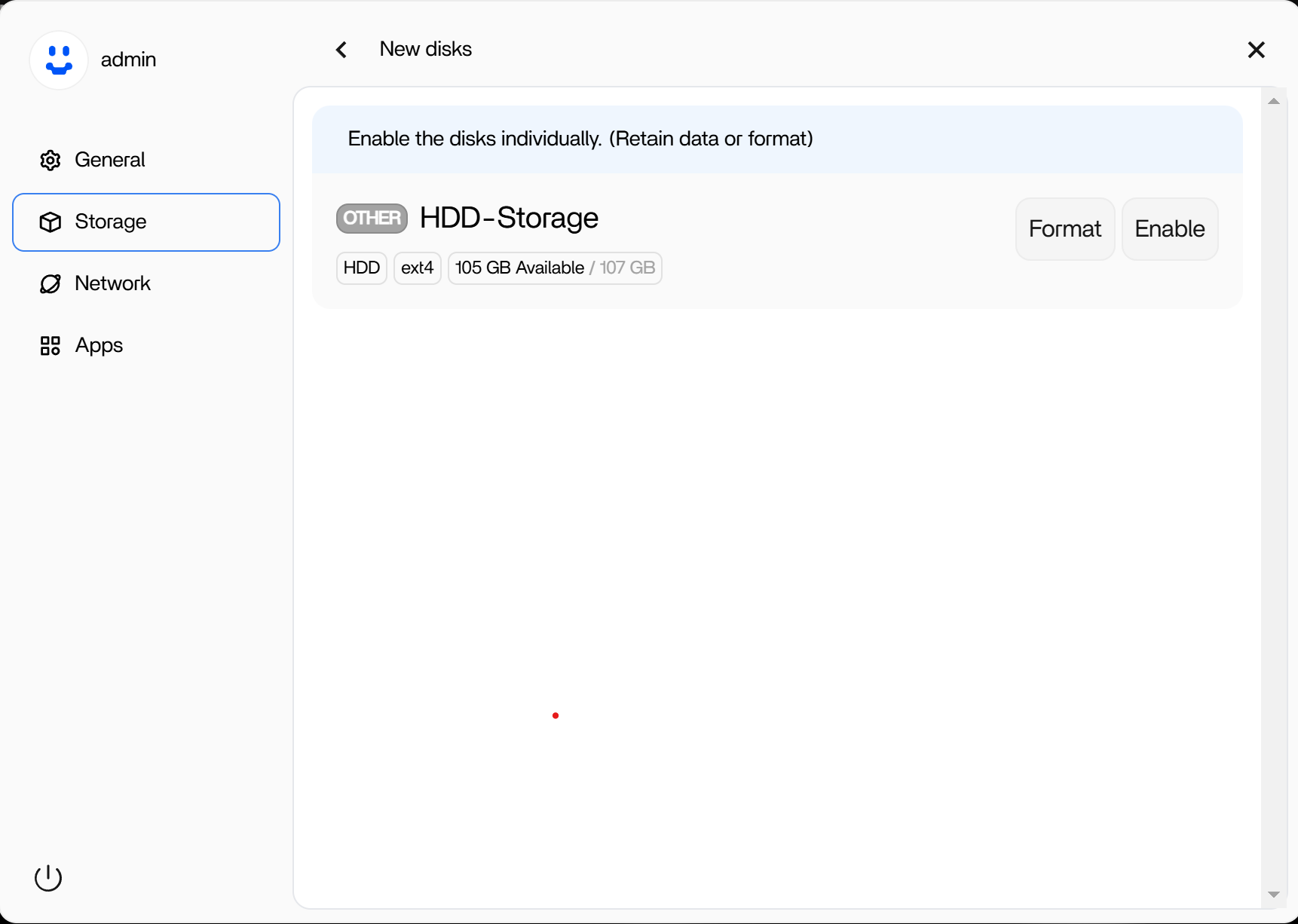Click the Network planet icon
1298x924 pixels.
point(51,284)
